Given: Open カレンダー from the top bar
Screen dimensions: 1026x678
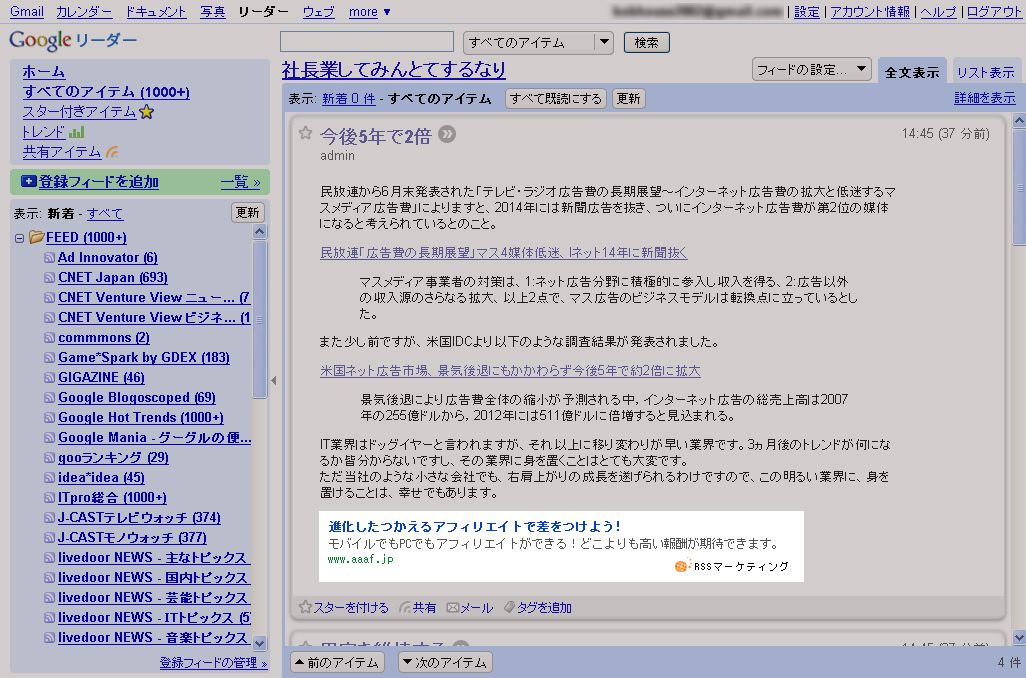Looking at the screenshot, I should [84, 12].
